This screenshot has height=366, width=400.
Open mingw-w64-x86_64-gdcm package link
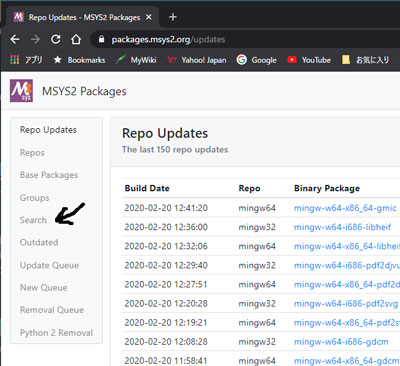click(346, 361)
